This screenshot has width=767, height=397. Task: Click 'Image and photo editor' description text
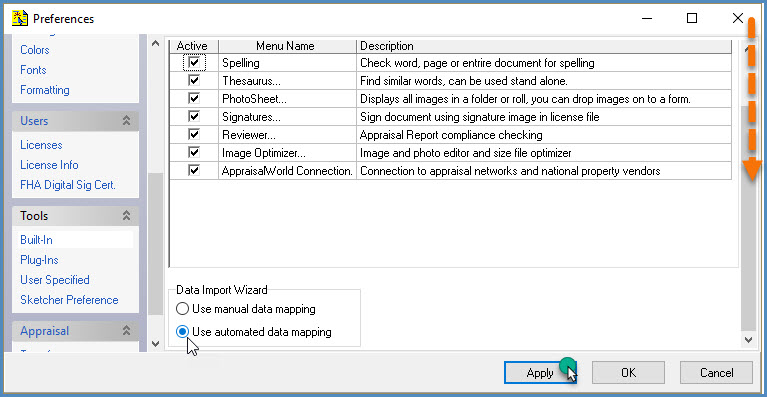(466, 153)
